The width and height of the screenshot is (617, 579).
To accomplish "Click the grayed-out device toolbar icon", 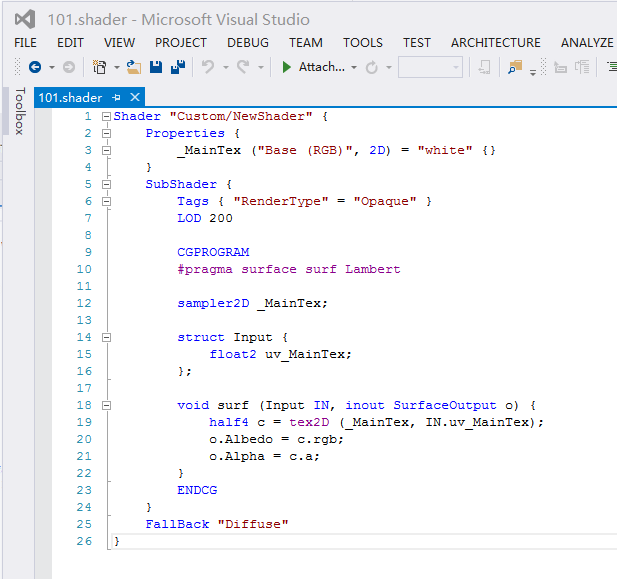I will pos(484,67).
